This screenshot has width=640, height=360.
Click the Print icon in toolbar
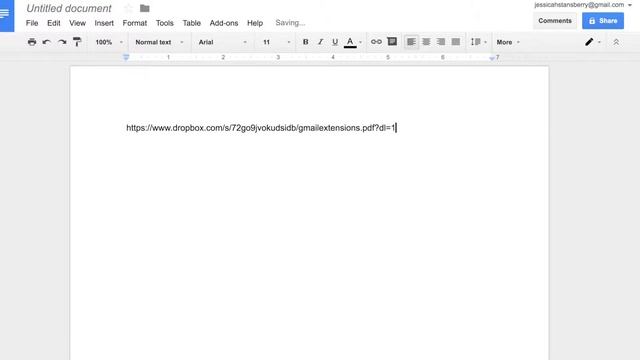(x=32, y=42)
